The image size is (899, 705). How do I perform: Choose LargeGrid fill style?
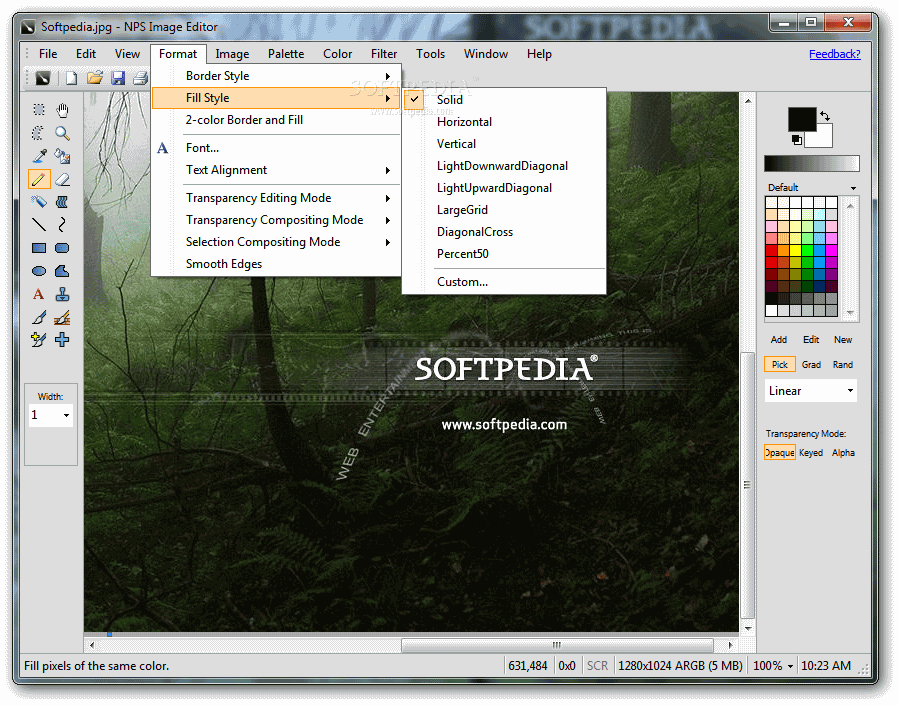tap(504, 210)
